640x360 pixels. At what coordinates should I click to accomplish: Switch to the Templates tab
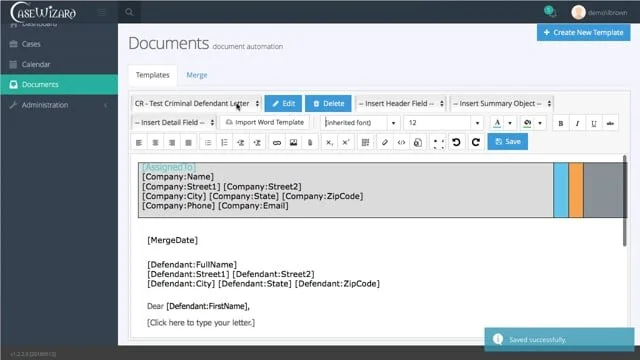pyautogui.click(x=153, y=75)
